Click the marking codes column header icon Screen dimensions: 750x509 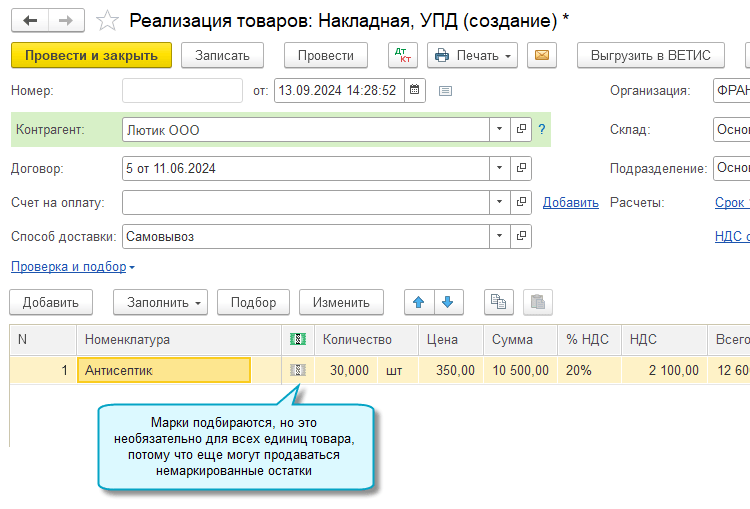(x=298, y=339)
